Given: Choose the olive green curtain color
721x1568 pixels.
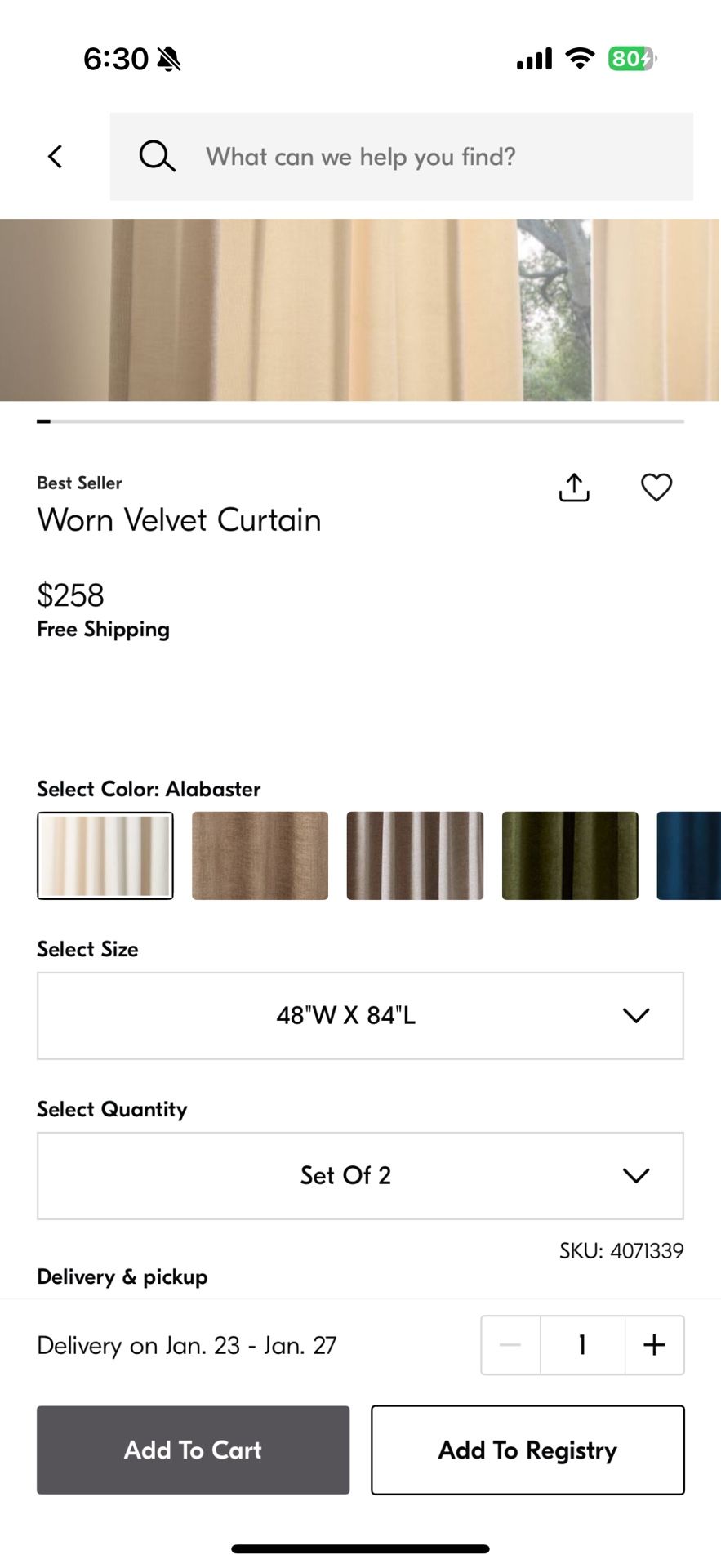Looking at the screenshot, I should (569, 855).
